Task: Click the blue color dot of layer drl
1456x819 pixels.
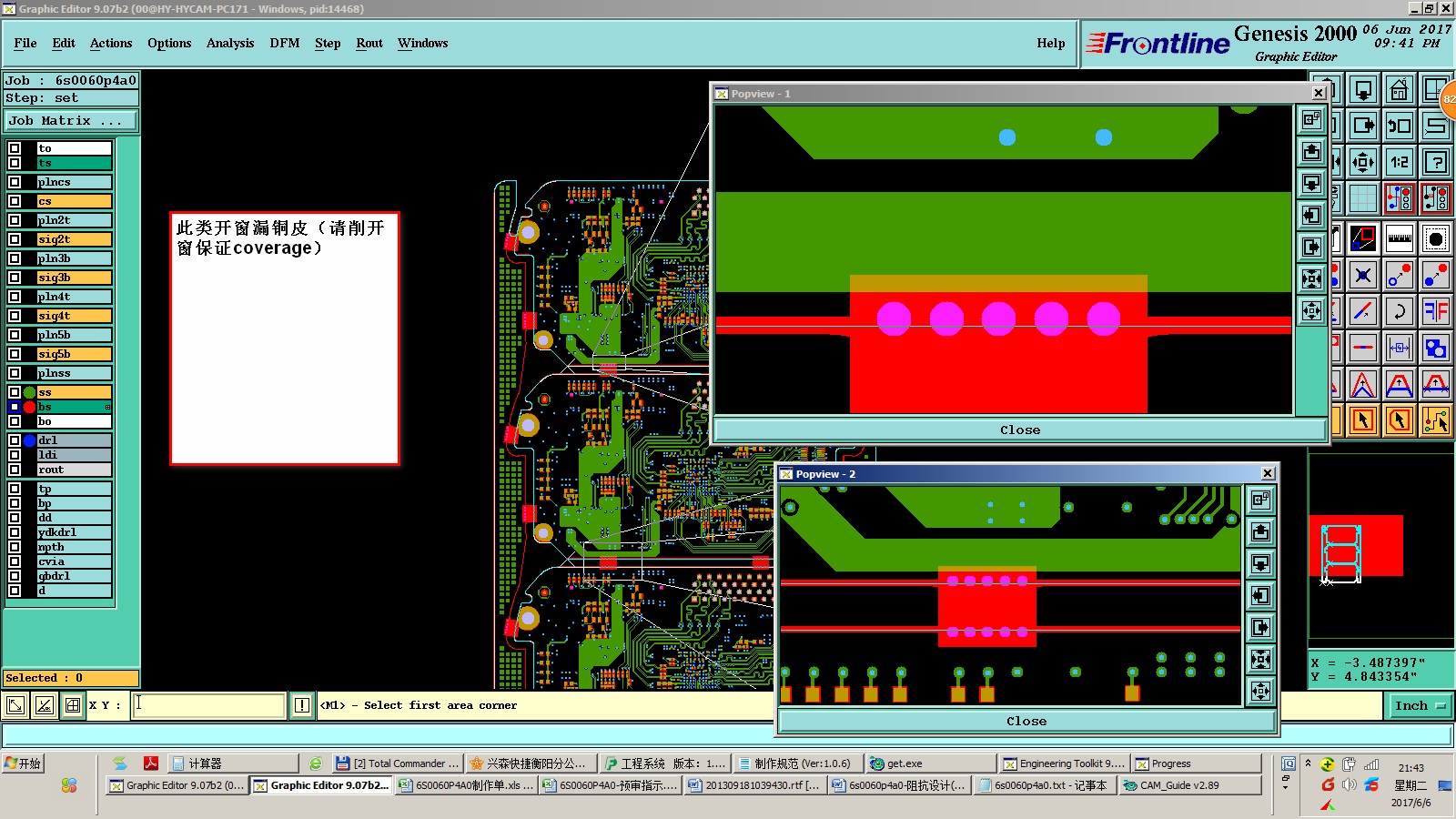Action: tap(29, 440)
